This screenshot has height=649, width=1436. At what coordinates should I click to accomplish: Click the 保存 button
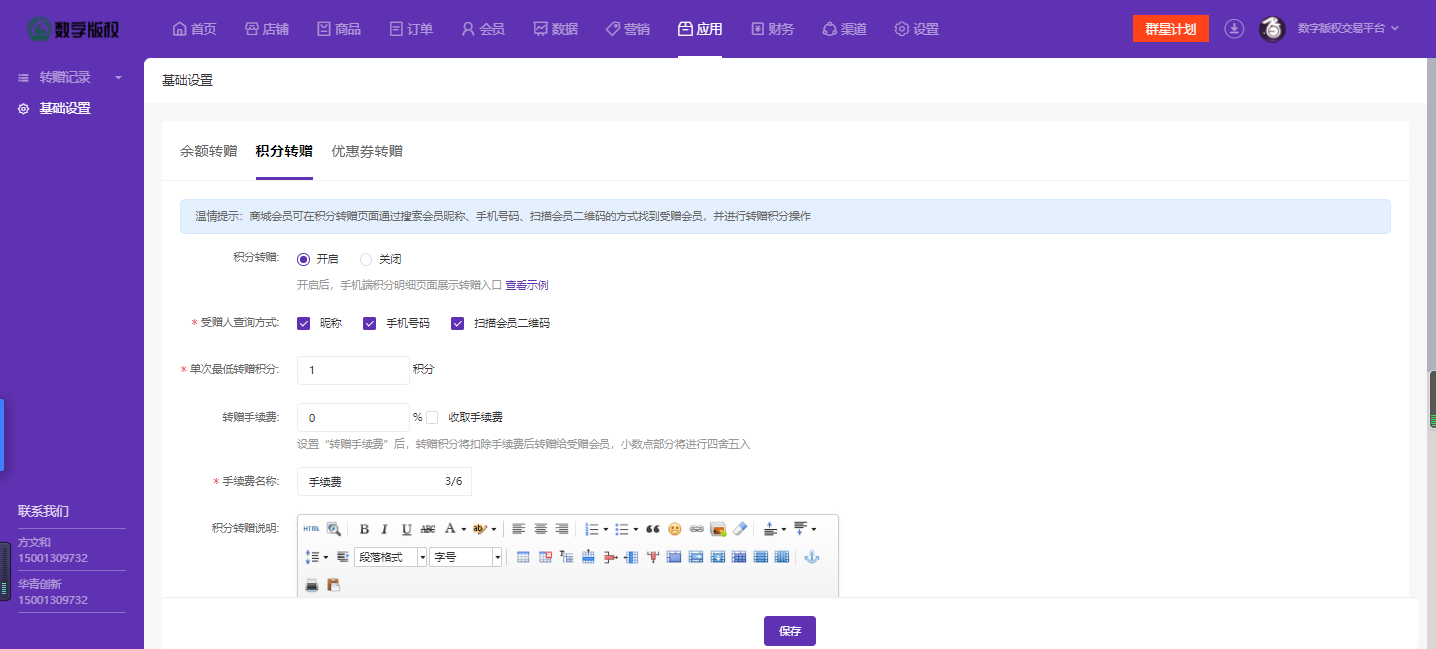coord(790,631)
